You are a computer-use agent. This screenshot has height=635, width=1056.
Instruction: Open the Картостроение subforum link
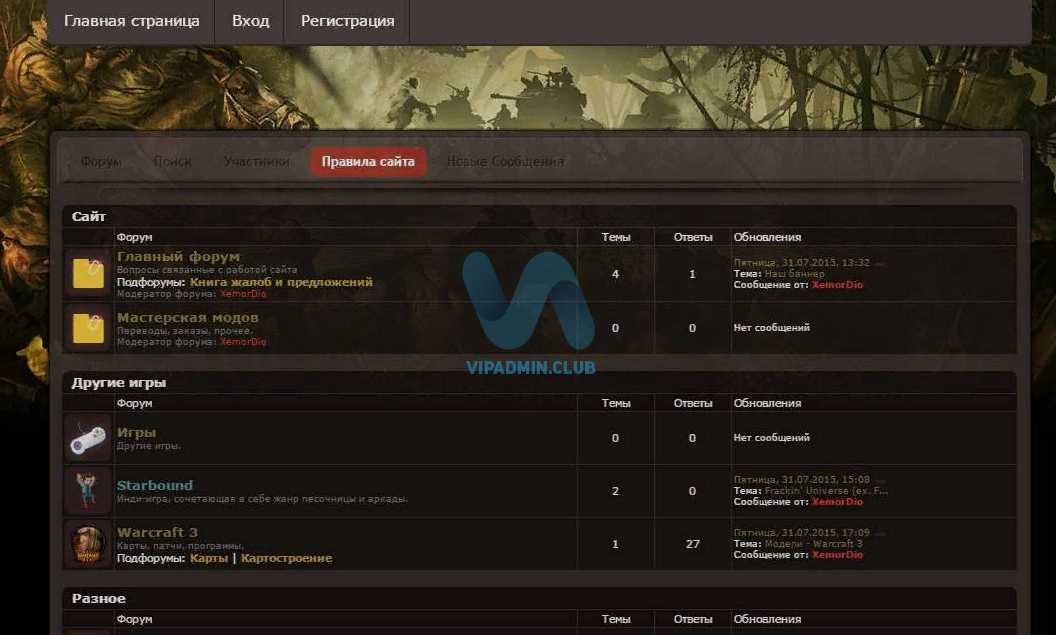(x=286, y=558)
